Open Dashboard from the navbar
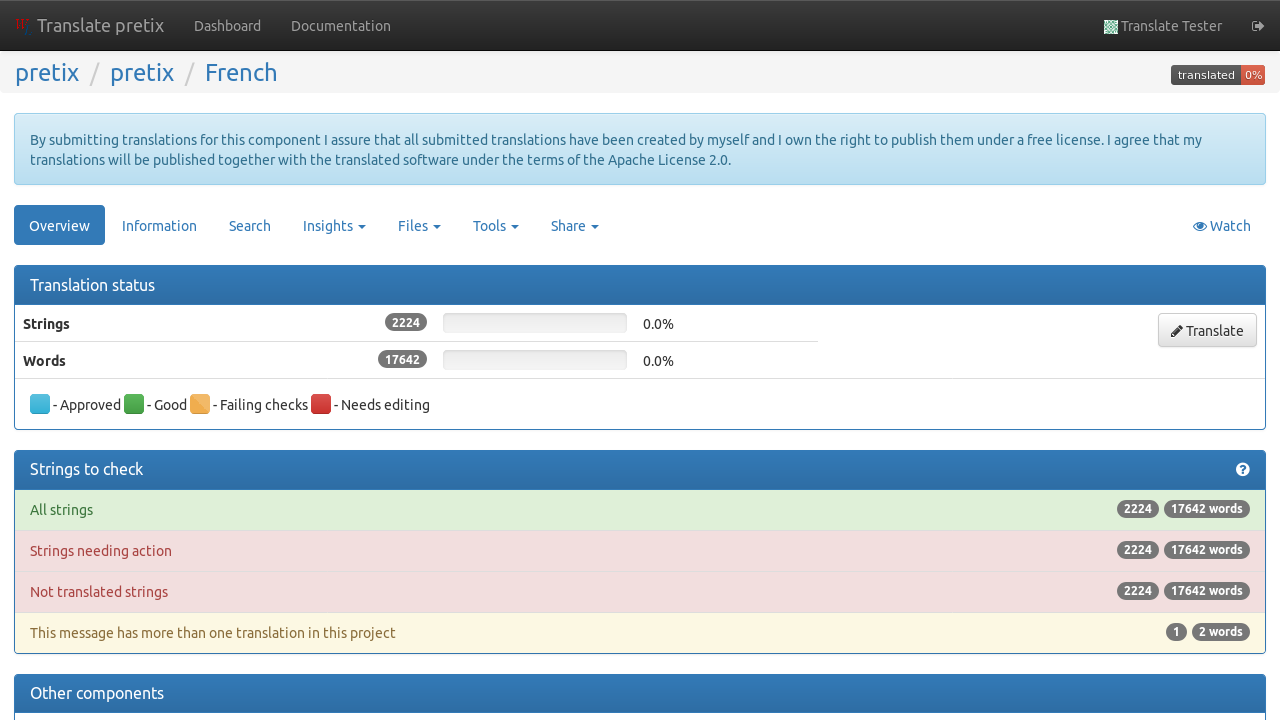 tap(227, 26)
